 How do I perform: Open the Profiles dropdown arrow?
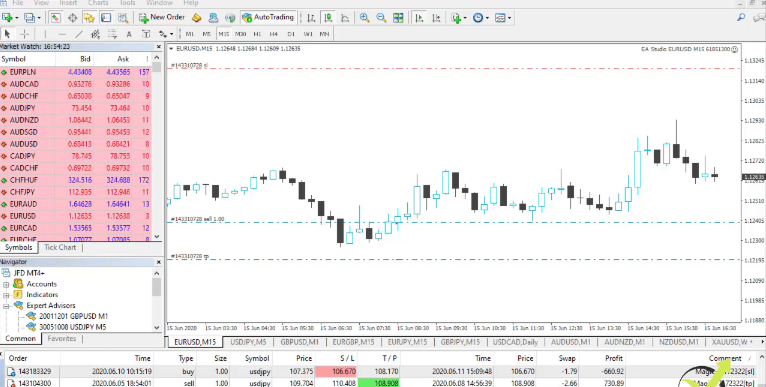click(x=39, y=18)
